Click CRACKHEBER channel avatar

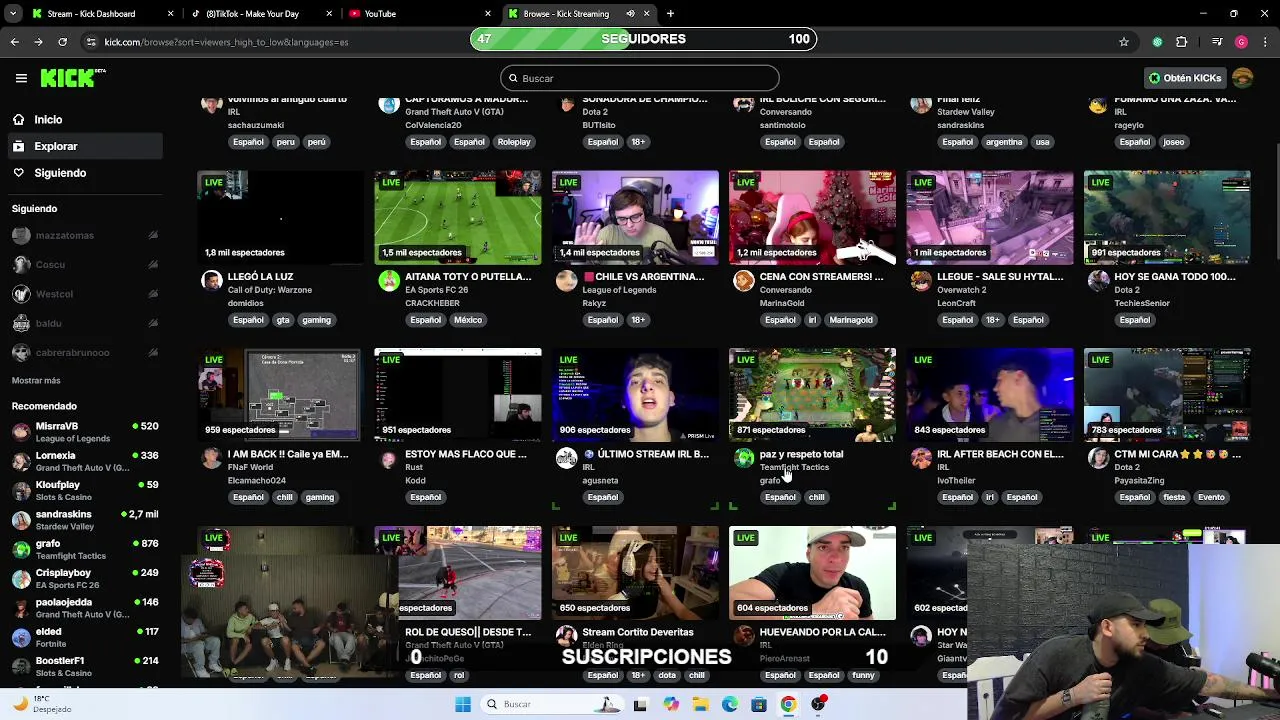pyautogui.click(x=389, y=281)
